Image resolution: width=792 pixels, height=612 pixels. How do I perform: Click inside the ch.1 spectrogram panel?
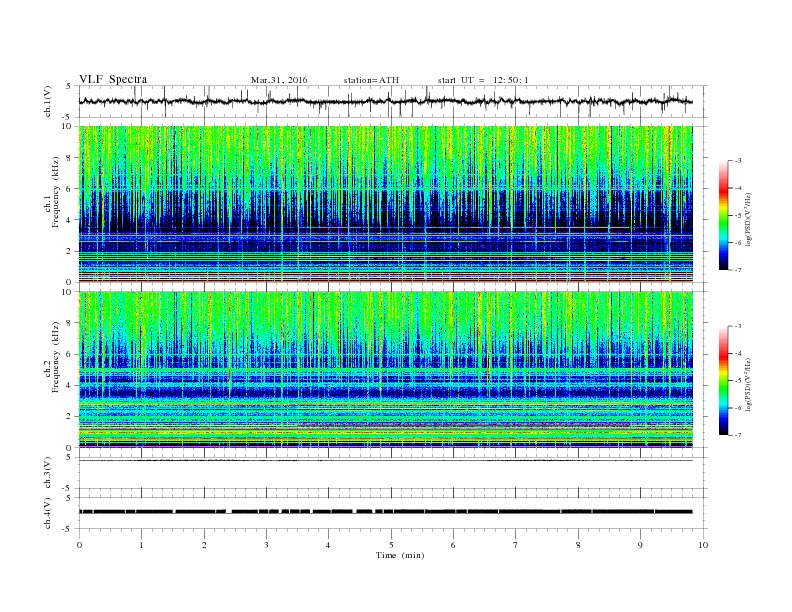pyautogui.click(x=386, y=204)
